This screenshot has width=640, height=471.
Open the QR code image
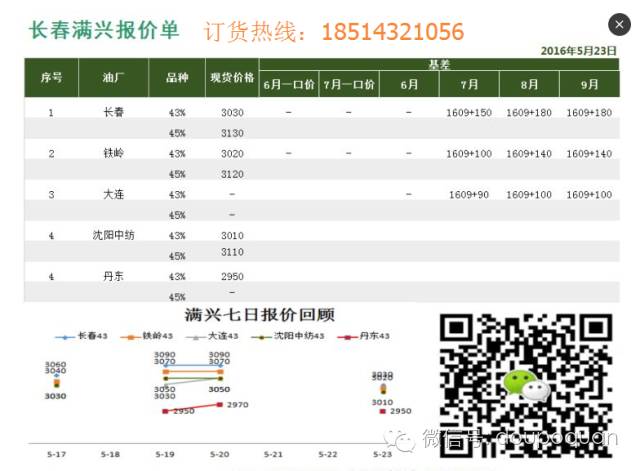click(x=526, y=385)
